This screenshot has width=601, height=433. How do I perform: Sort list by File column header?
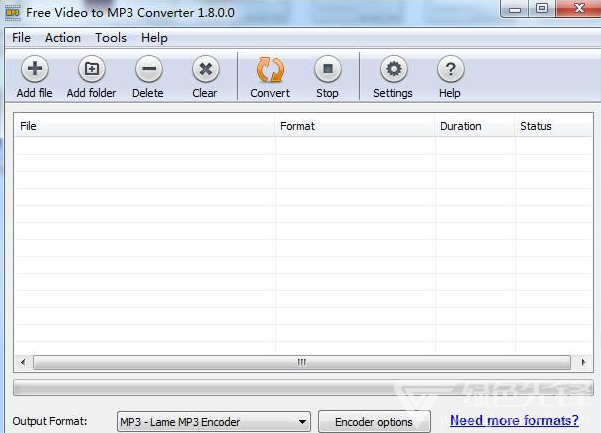145,126
